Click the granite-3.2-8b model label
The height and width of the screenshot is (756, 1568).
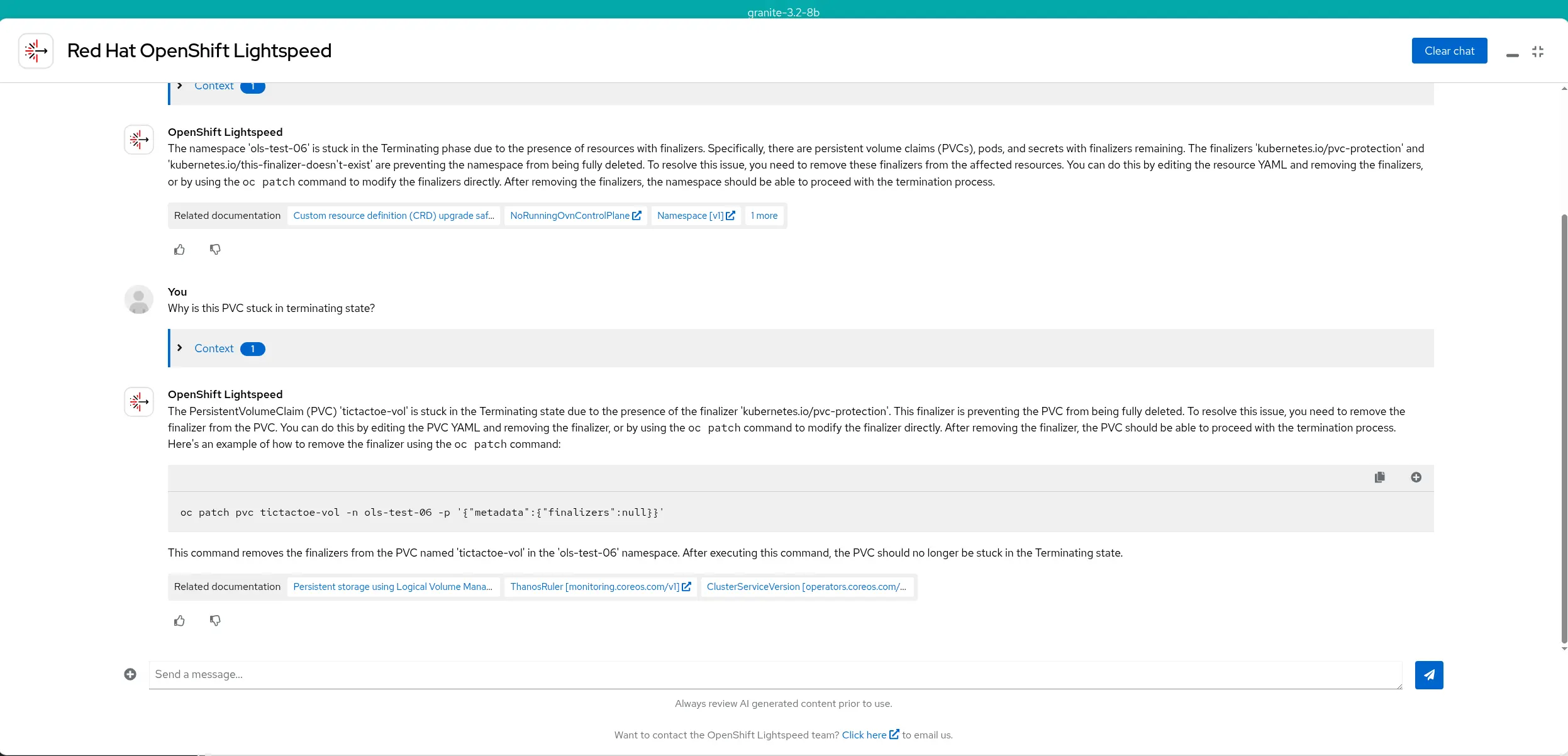click(783, 13)
